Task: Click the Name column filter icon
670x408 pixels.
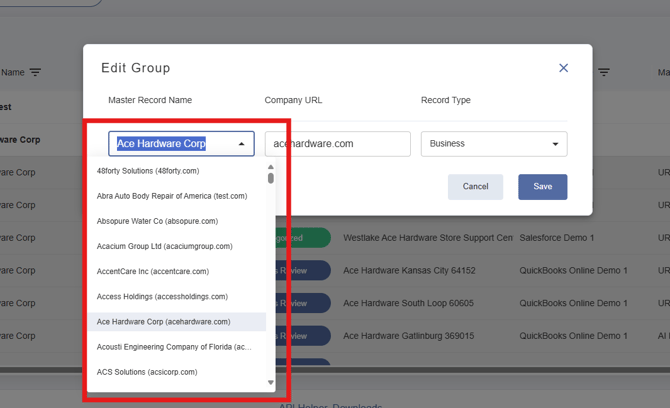Action: point(35,72)
